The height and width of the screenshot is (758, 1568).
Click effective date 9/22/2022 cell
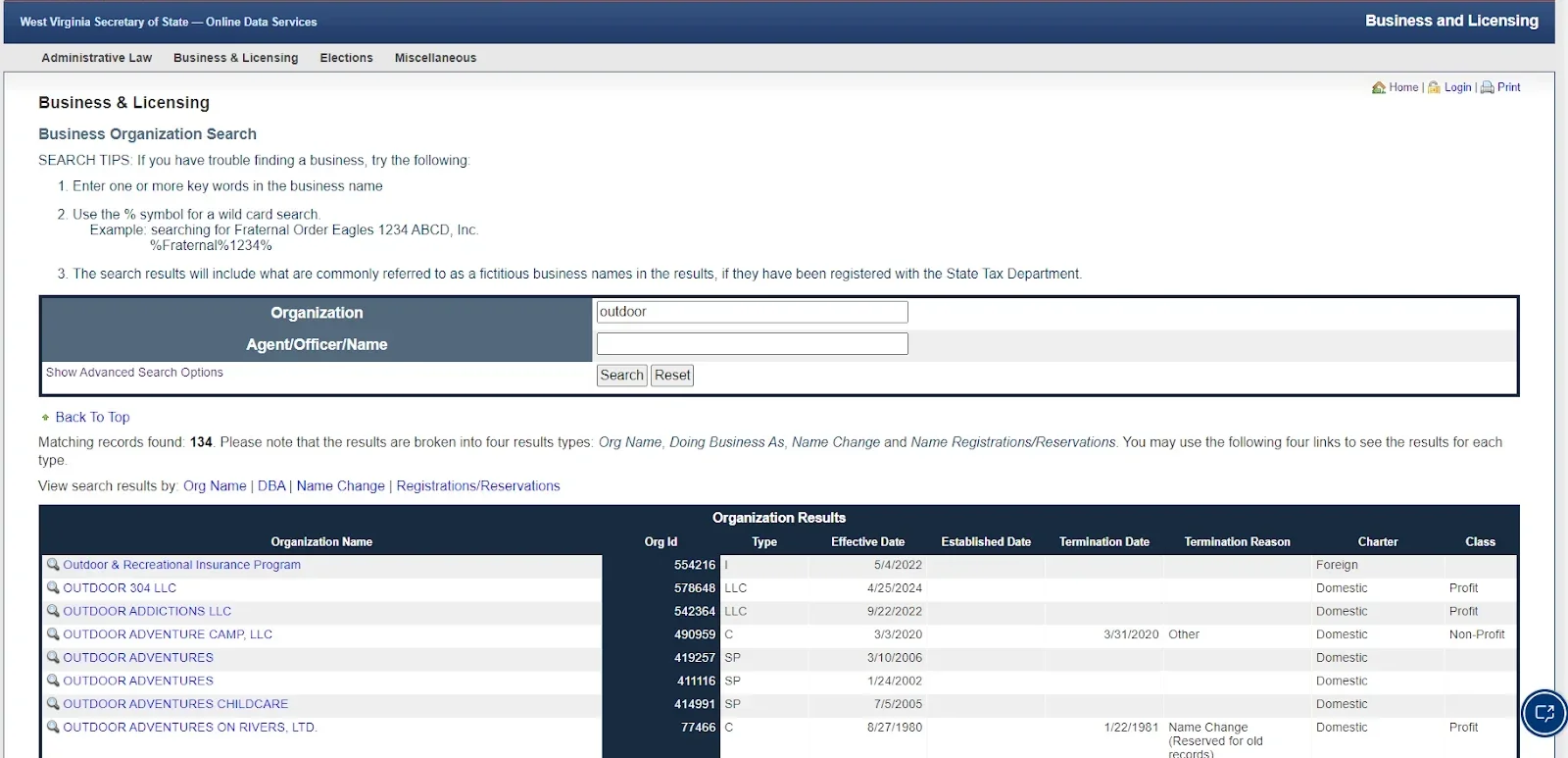(895, 611)
